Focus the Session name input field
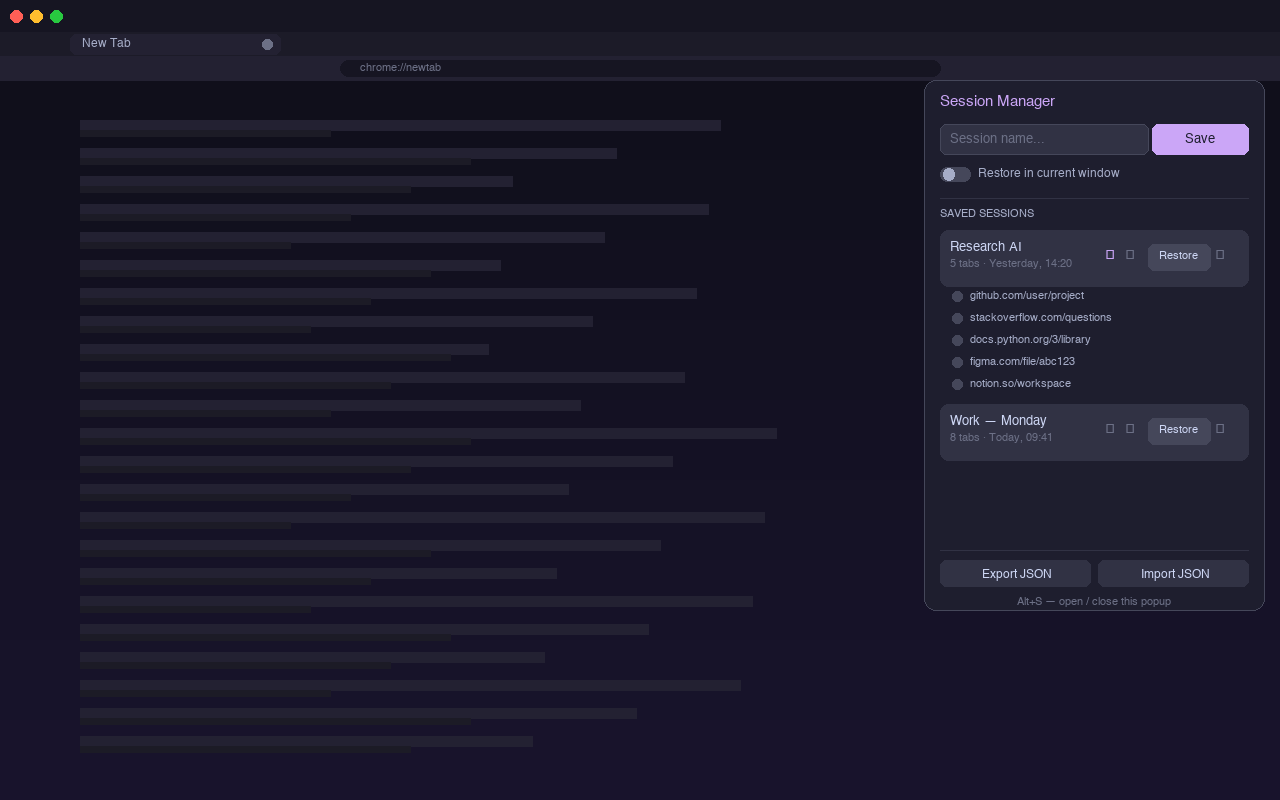Viewport: 1280px width, 800px height. (1044, 139)
